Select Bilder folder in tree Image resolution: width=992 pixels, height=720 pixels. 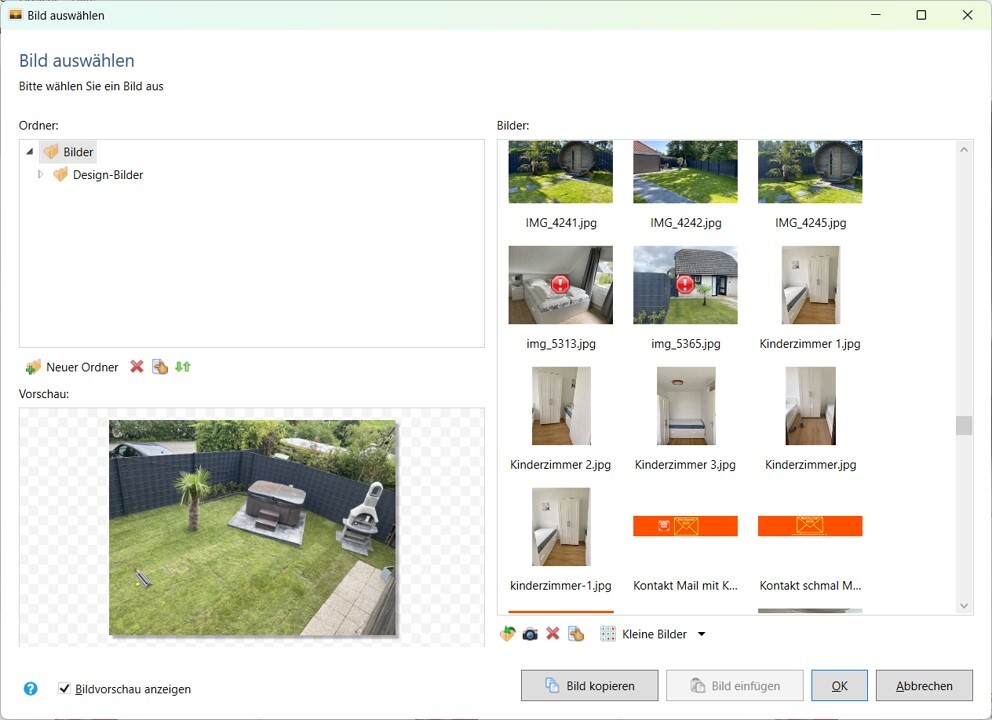pyautogui.click(x=78, y=152)
